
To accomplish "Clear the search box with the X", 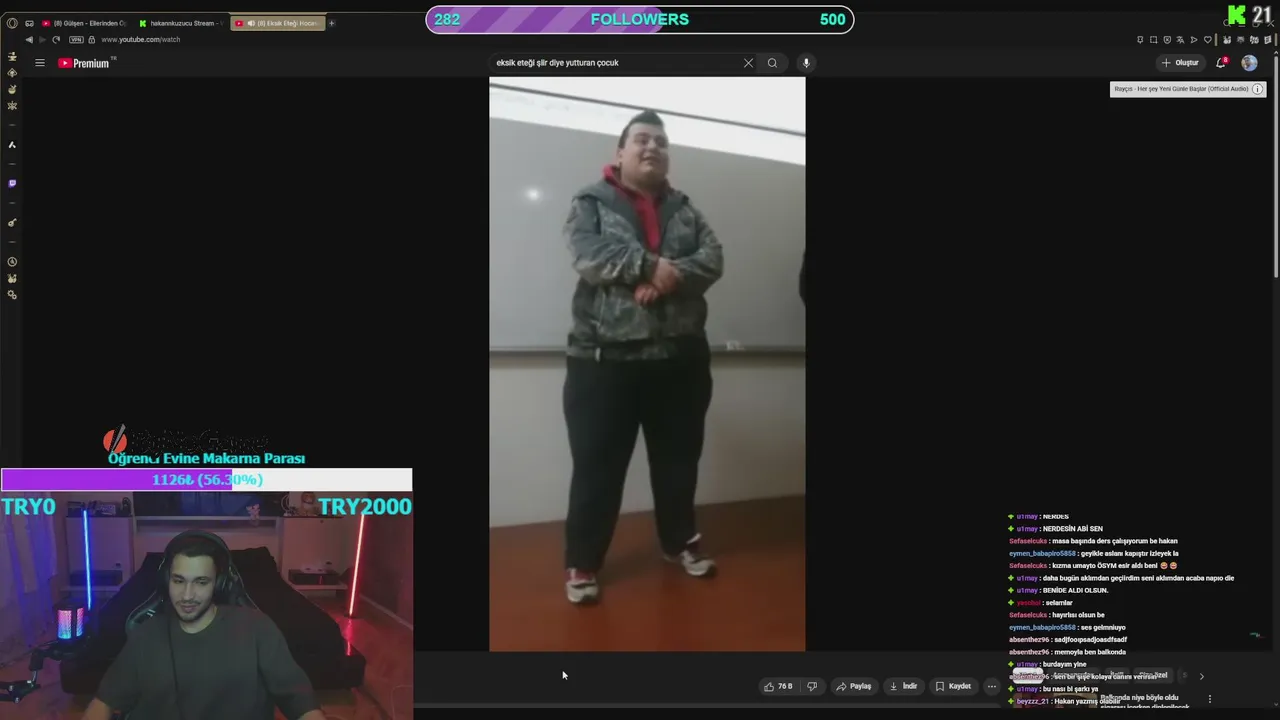I will 748,63.
